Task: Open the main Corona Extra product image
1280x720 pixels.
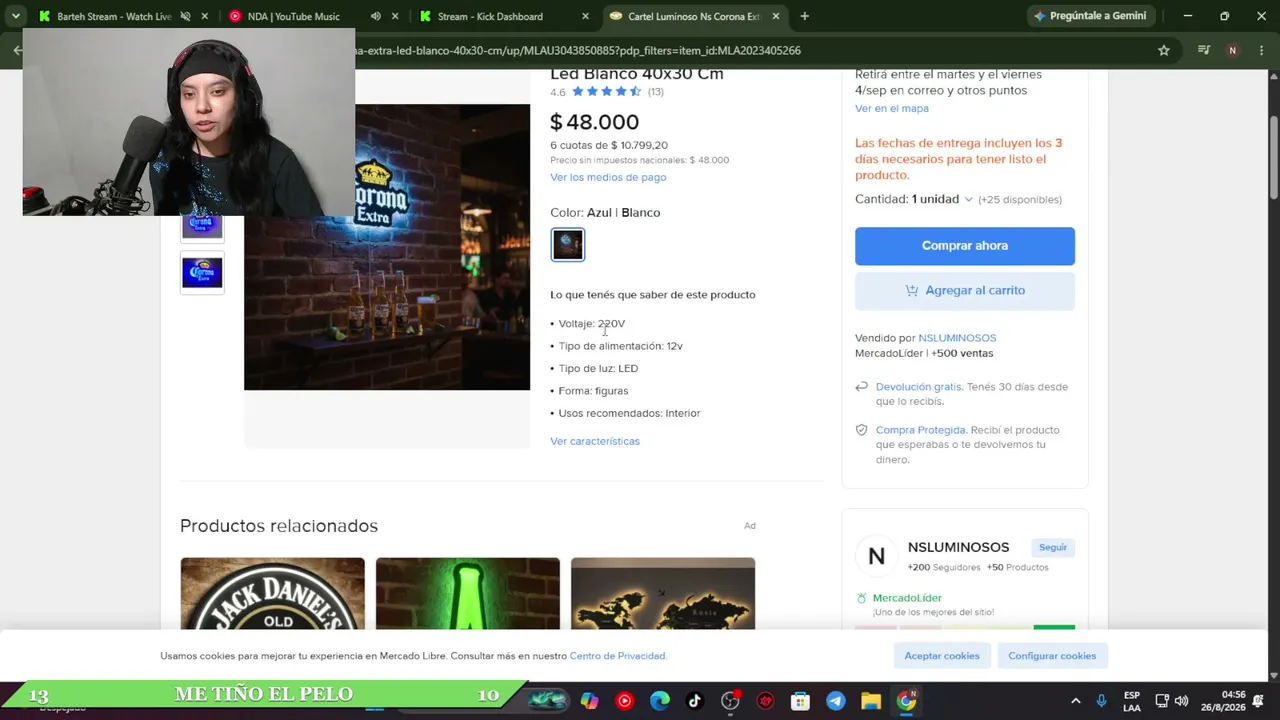Action: click(387, 247)
